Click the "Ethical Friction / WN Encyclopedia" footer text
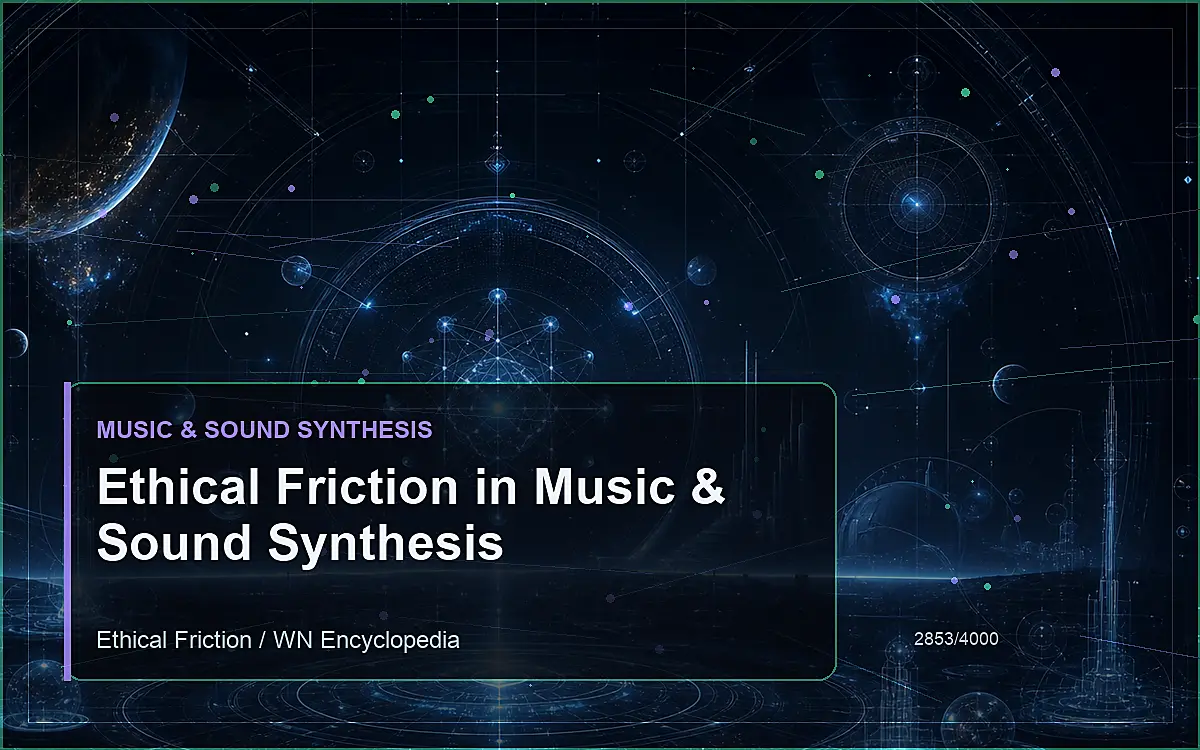This screenshot has width=1200, height=750. tap(278, 640)
